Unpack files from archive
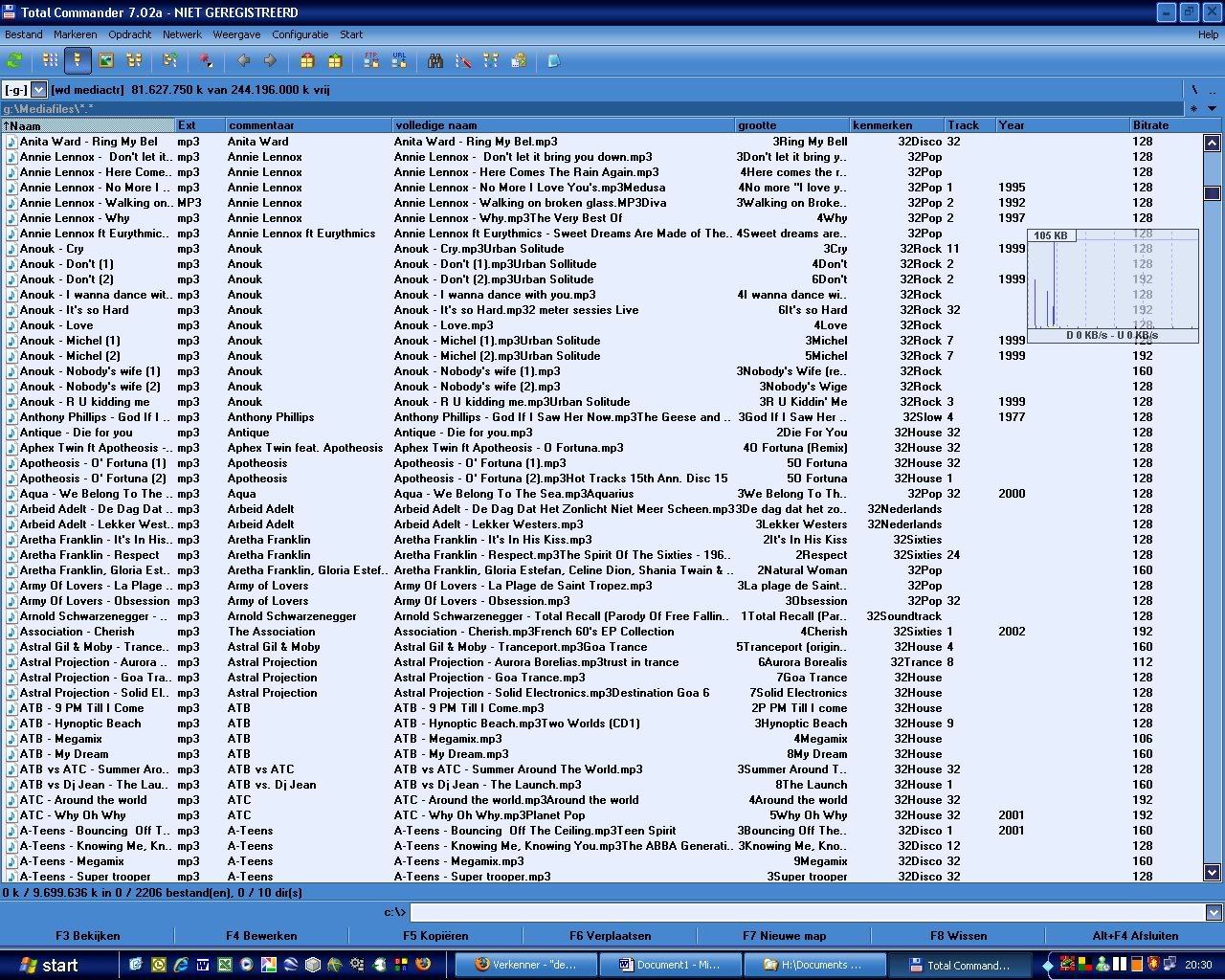 pos(335,60)
